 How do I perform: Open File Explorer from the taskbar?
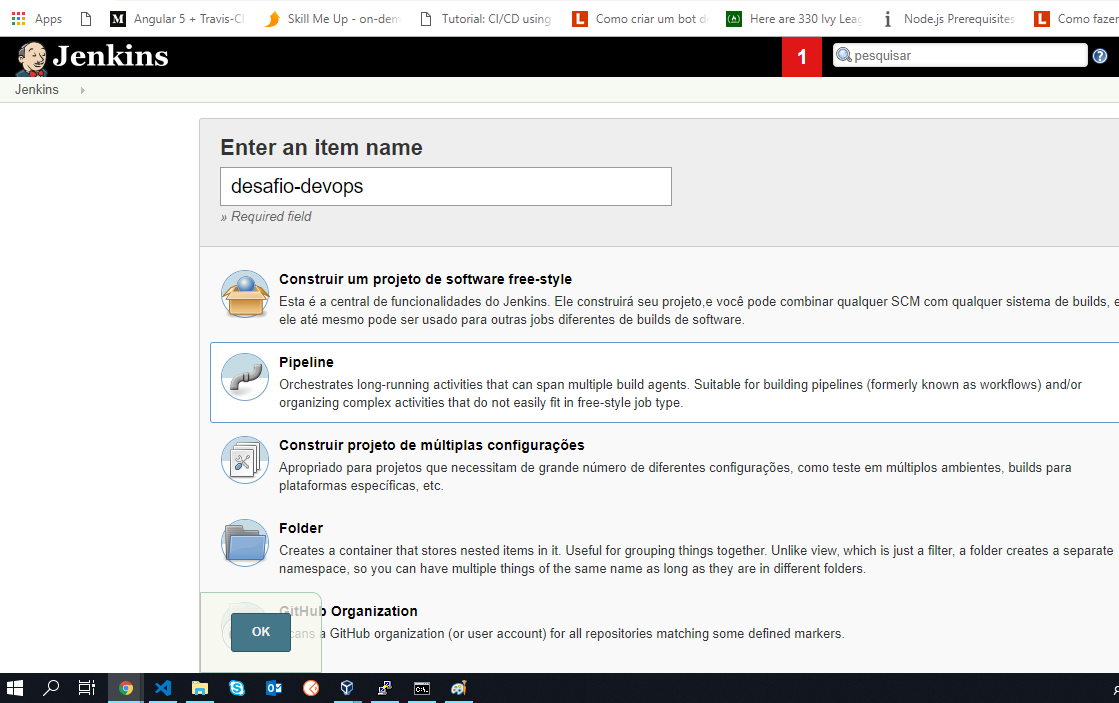point(200,688)
